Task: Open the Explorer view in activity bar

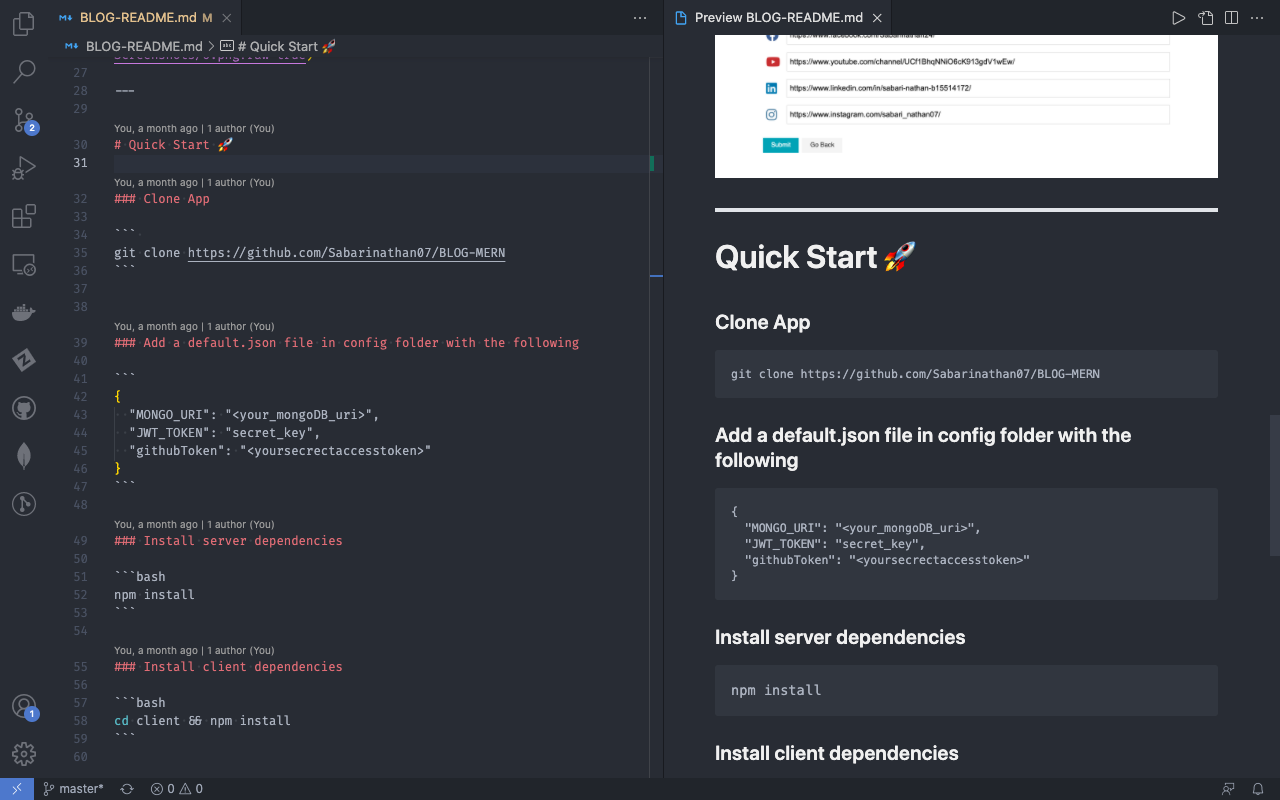Action: point(24,24)
